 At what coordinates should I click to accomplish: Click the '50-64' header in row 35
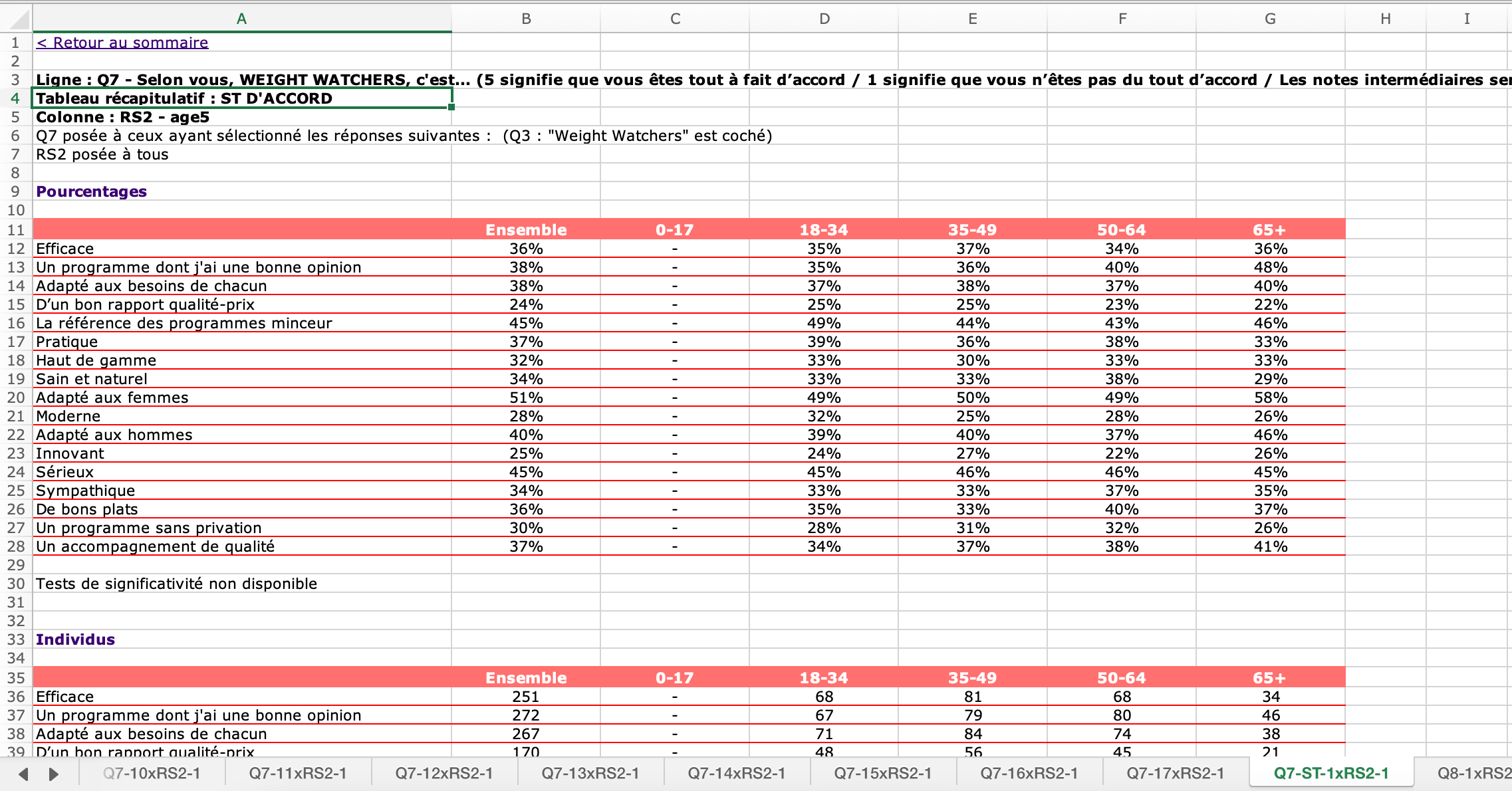1122,678
